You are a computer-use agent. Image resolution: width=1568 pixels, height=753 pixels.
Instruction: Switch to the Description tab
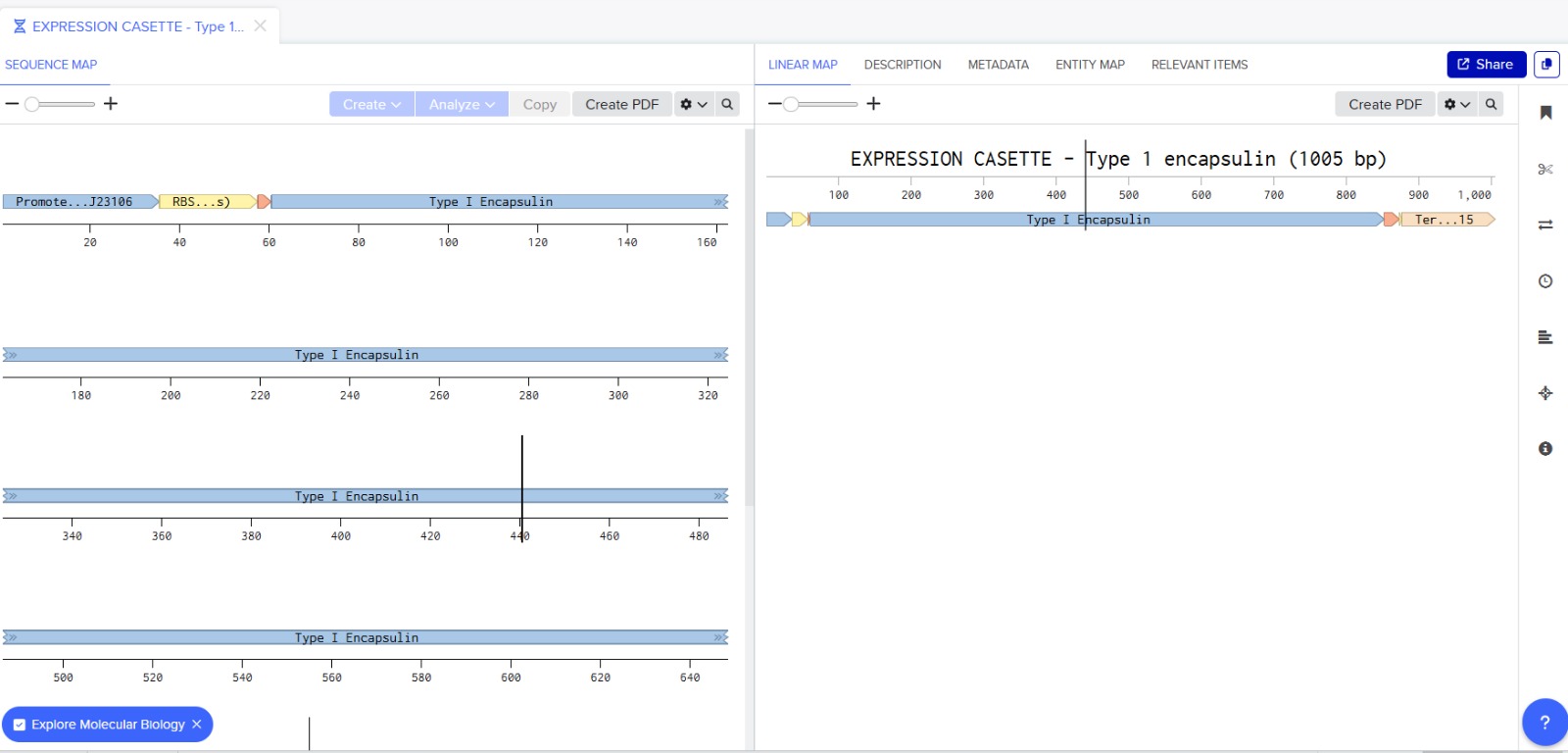point(903,65)
